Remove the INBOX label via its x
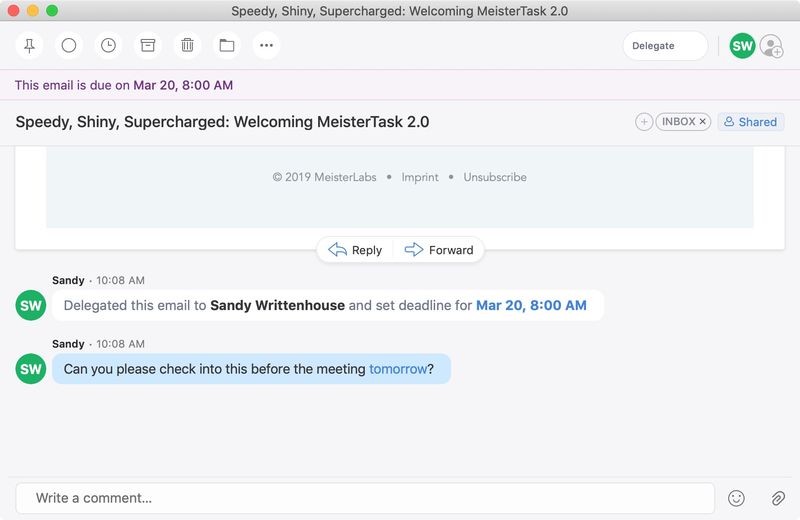Screen dimensions: 800x520 click(703, 121)
